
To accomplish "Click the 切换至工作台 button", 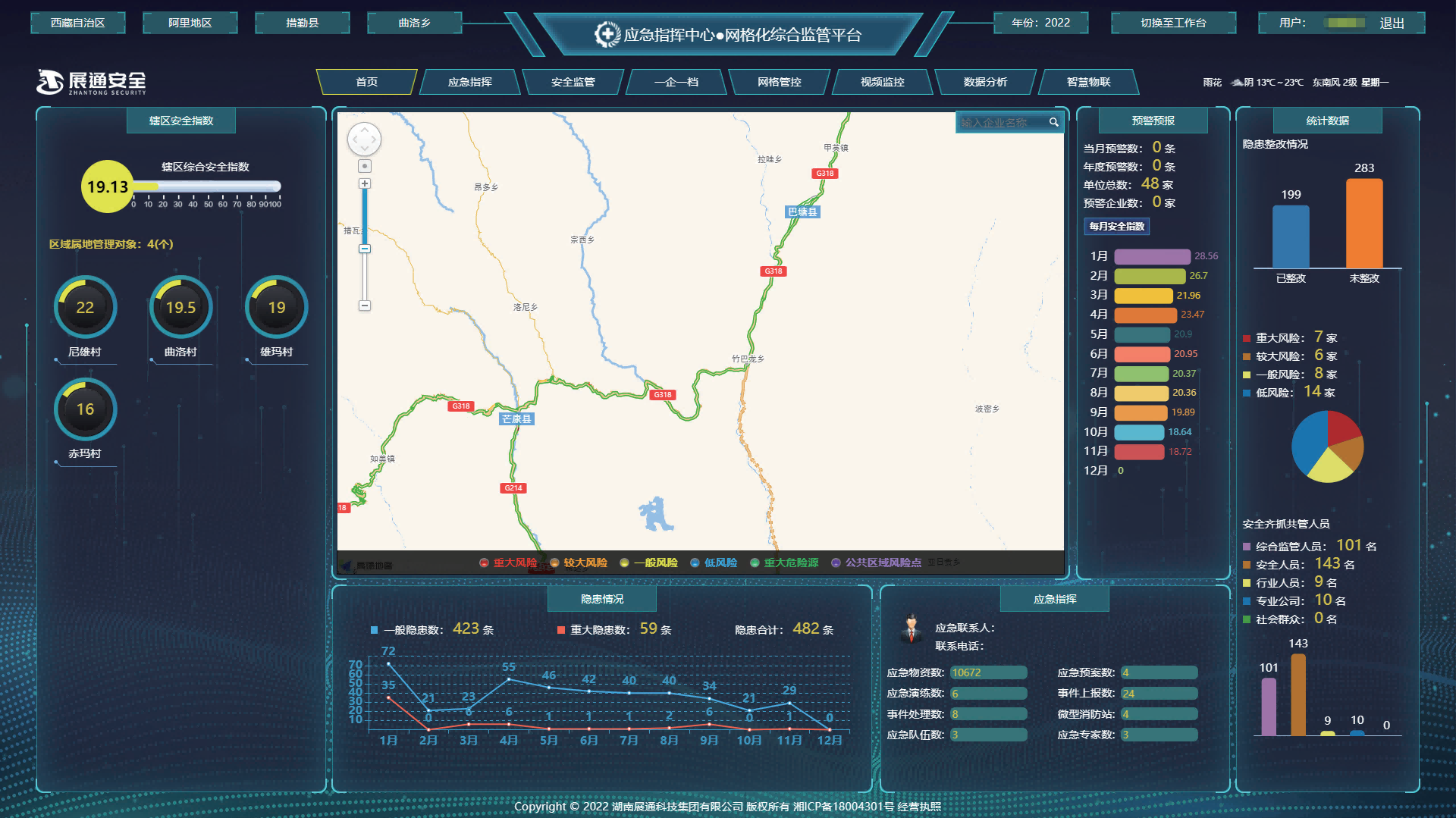I will (x=1174, y=23).
